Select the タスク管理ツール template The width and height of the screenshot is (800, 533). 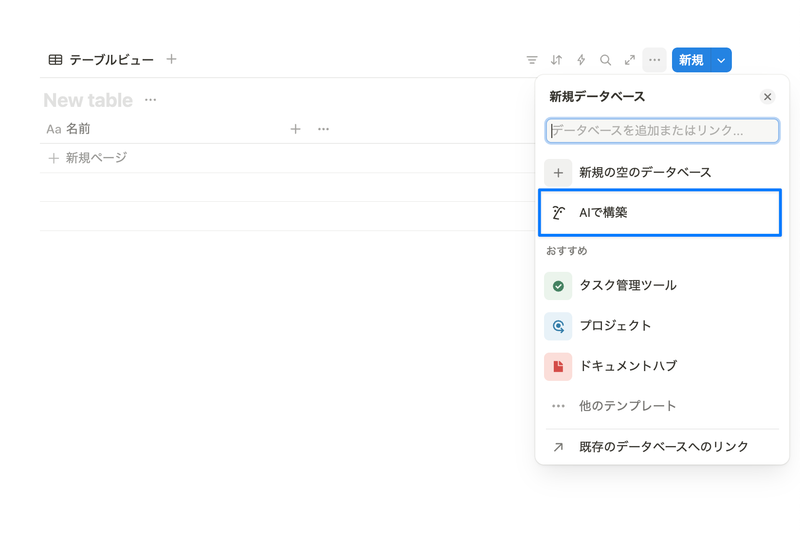[628, 286]
